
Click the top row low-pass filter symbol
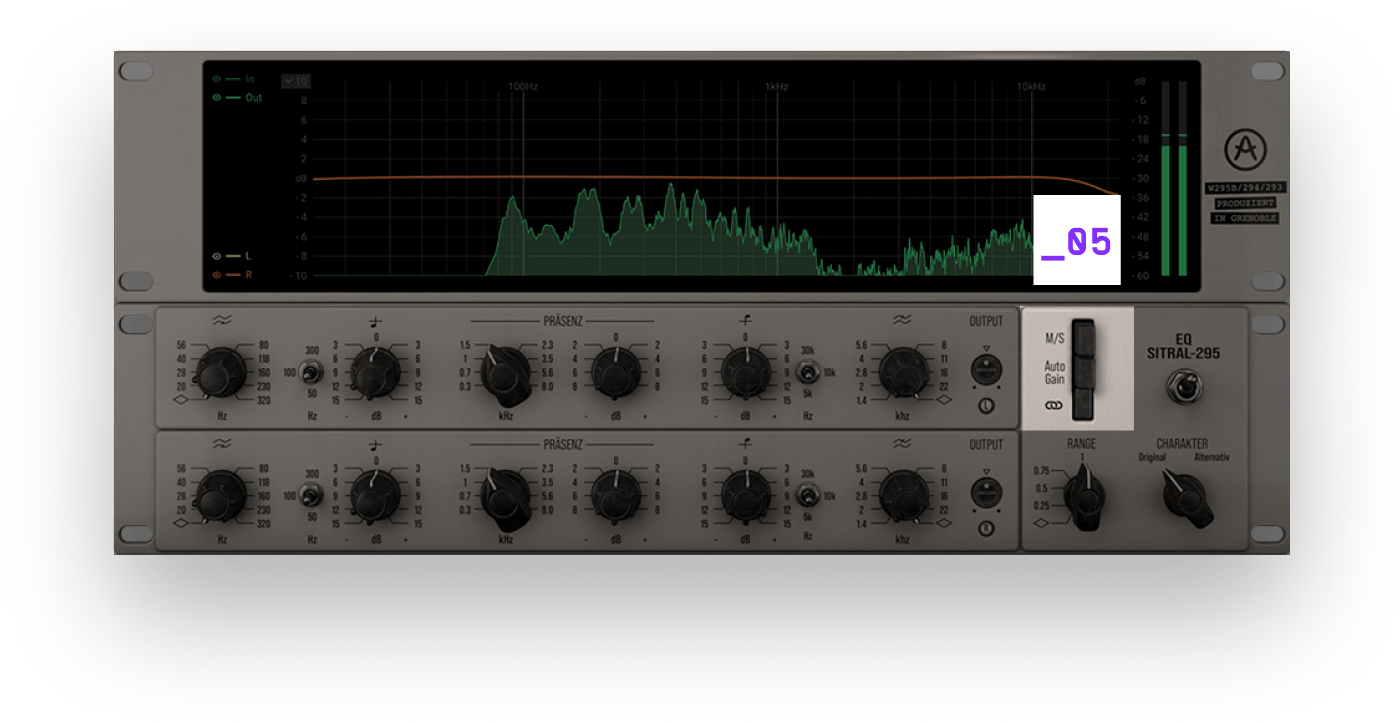coord(902,320)
